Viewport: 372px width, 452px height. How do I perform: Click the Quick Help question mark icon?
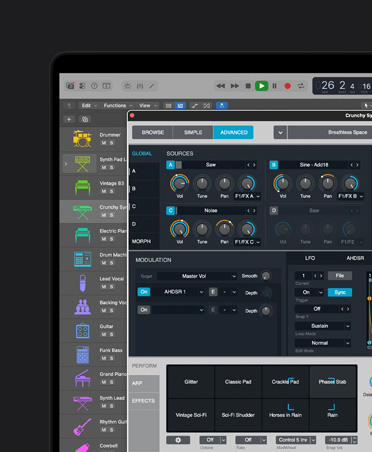pyautogui.click(x=94, y=86)
